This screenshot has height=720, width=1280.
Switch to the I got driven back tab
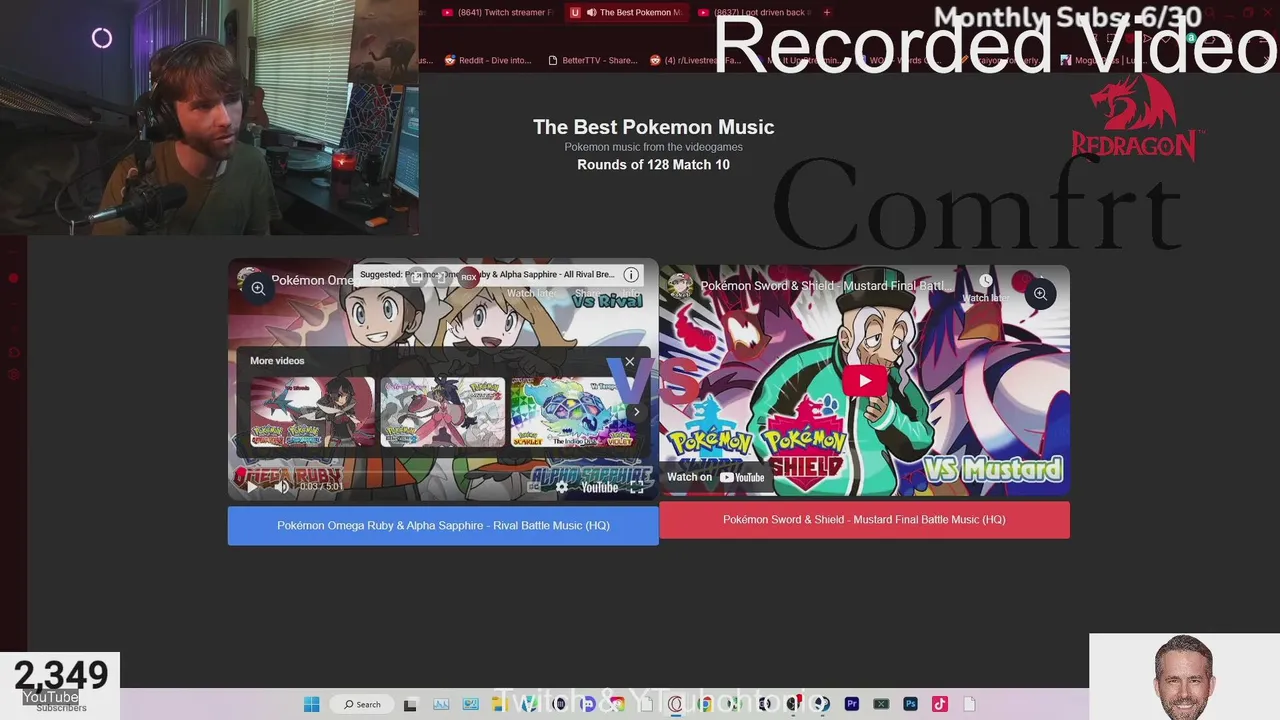click(755, 12)
